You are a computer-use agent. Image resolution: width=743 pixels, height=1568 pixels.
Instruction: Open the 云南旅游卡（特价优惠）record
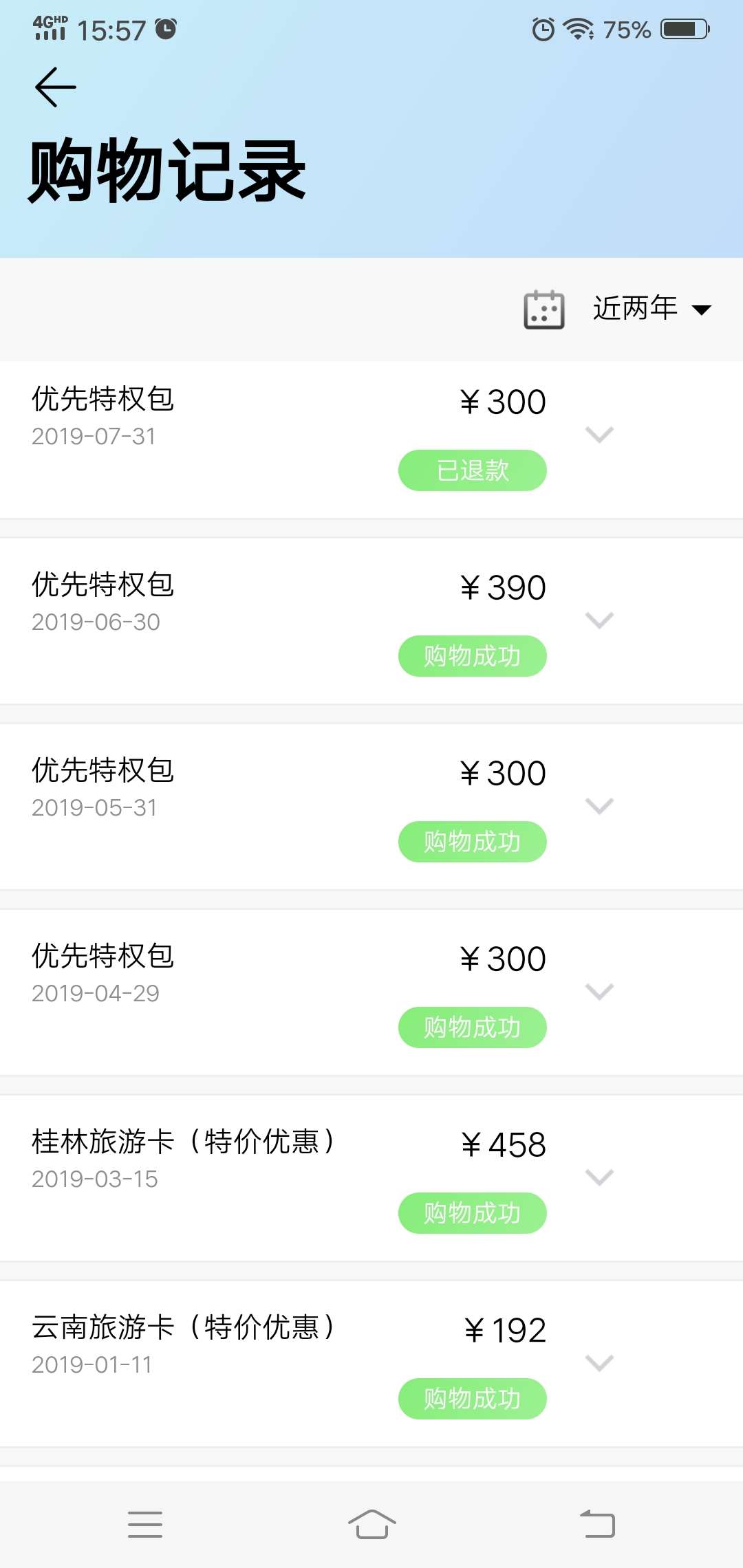coord(371,1364)
